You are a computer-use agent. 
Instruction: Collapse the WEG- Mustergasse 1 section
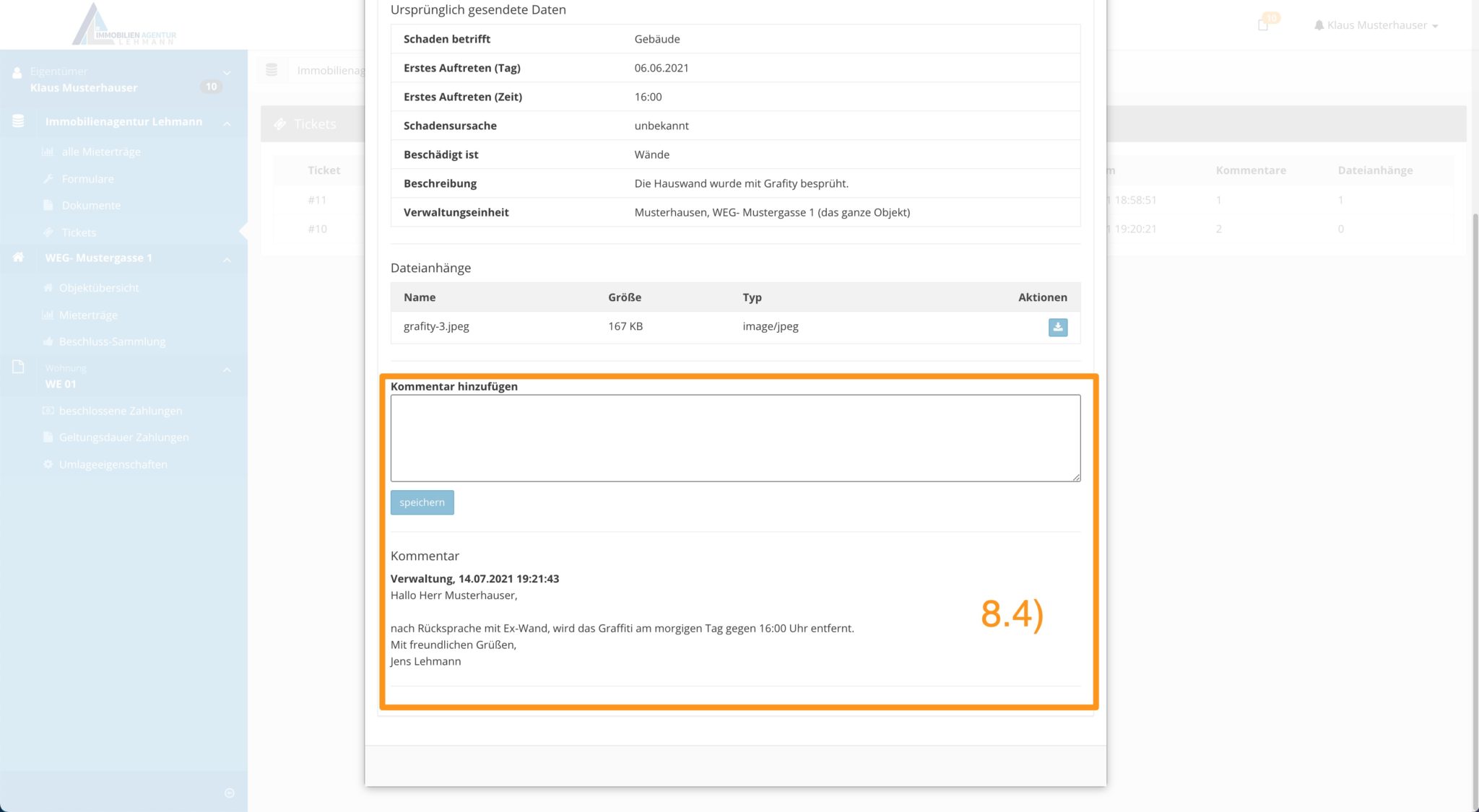[x=227, y=259]
